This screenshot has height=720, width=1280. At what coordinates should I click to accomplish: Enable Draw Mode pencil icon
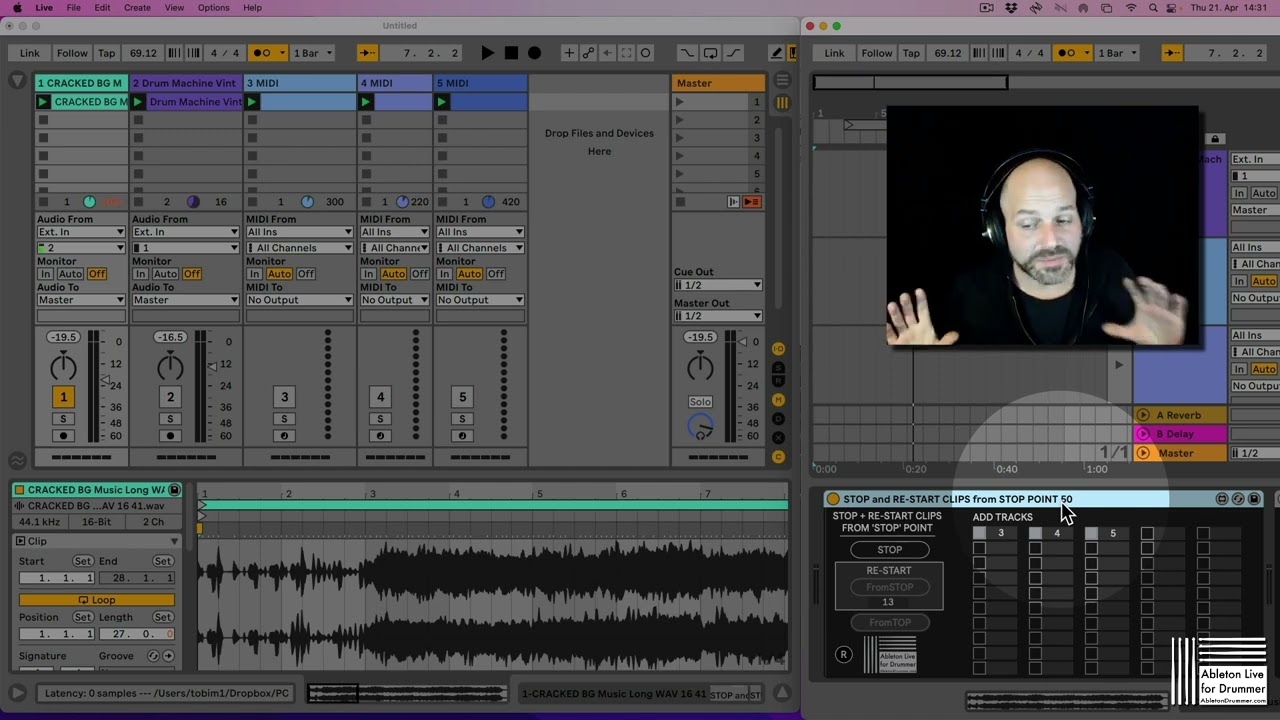click(x=776, y=53)
